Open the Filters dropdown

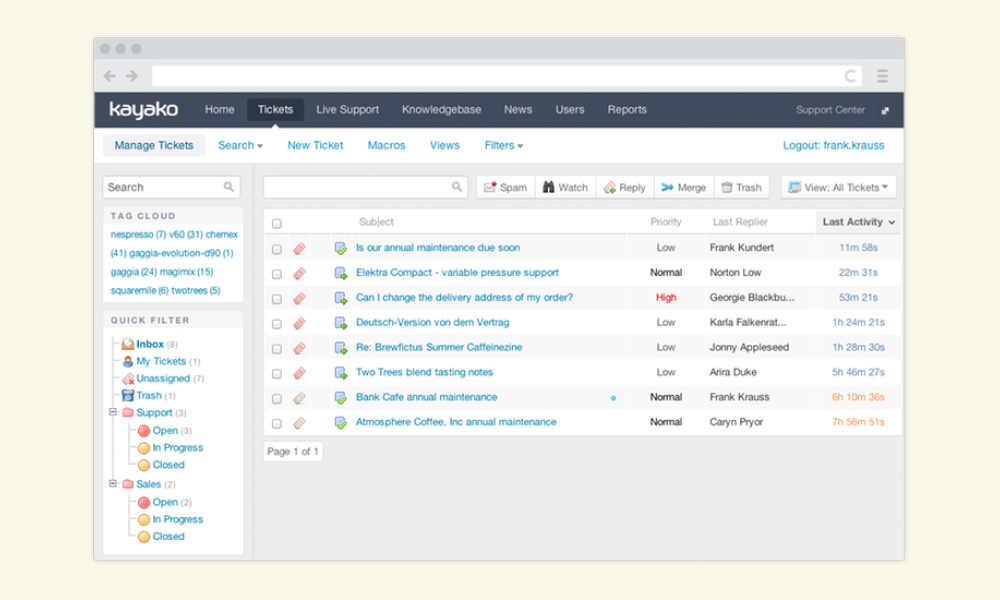coord(504,145)
